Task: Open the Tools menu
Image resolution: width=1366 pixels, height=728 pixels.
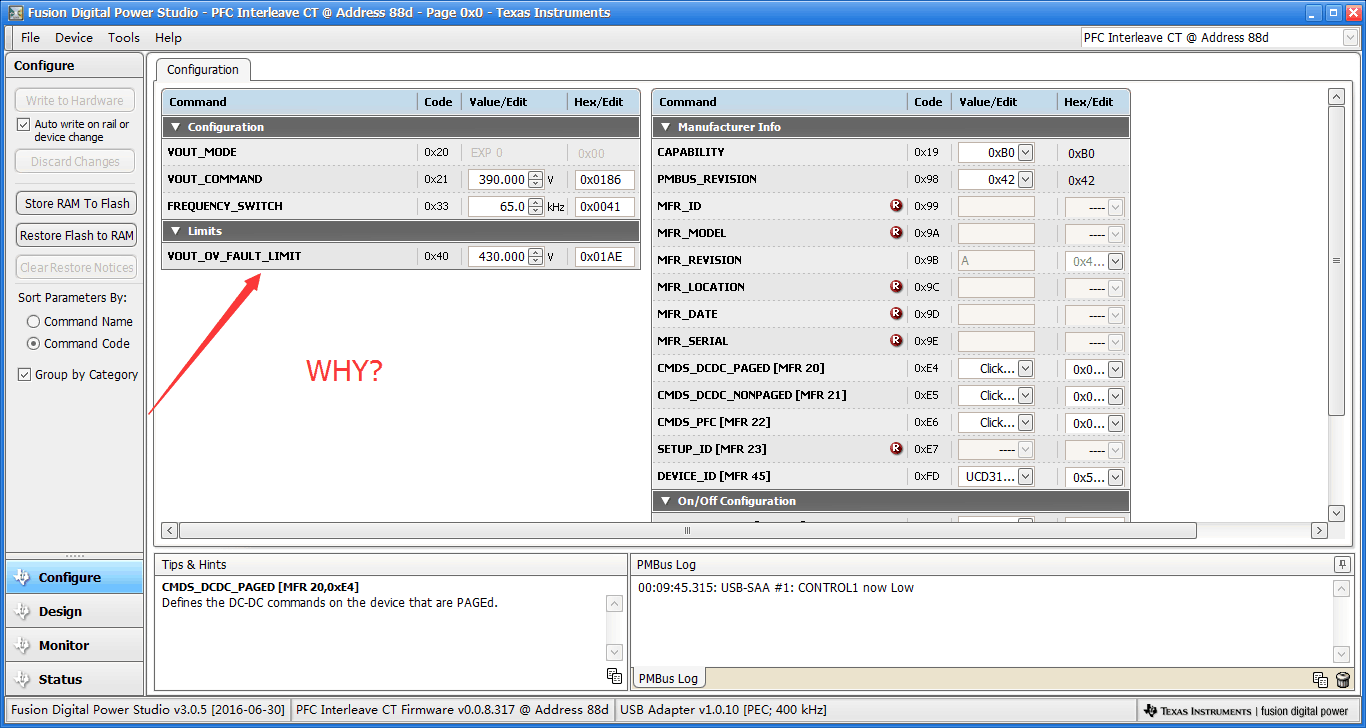Action: click(x=124, y=37)
